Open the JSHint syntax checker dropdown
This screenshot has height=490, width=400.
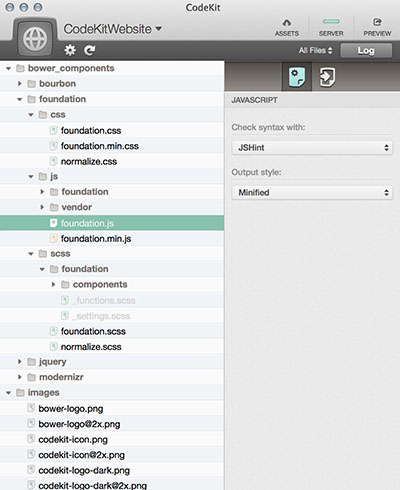pos(312,148)
